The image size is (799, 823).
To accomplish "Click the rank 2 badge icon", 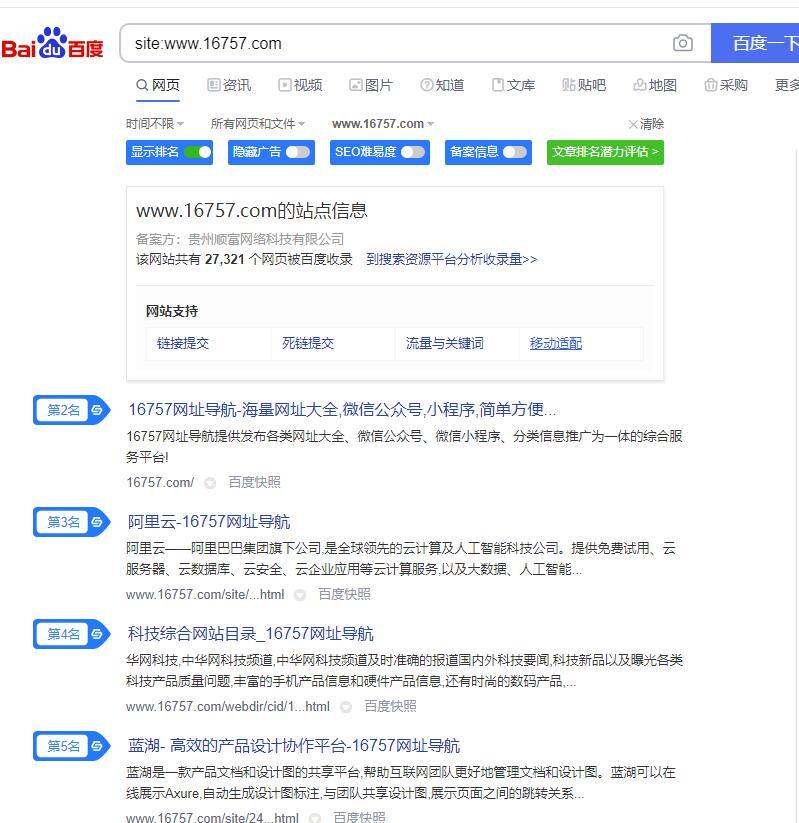I will click(97, 410).
